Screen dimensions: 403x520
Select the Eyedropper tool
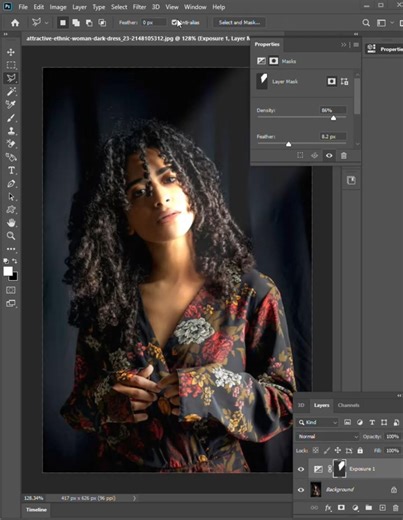pos(11,104)
